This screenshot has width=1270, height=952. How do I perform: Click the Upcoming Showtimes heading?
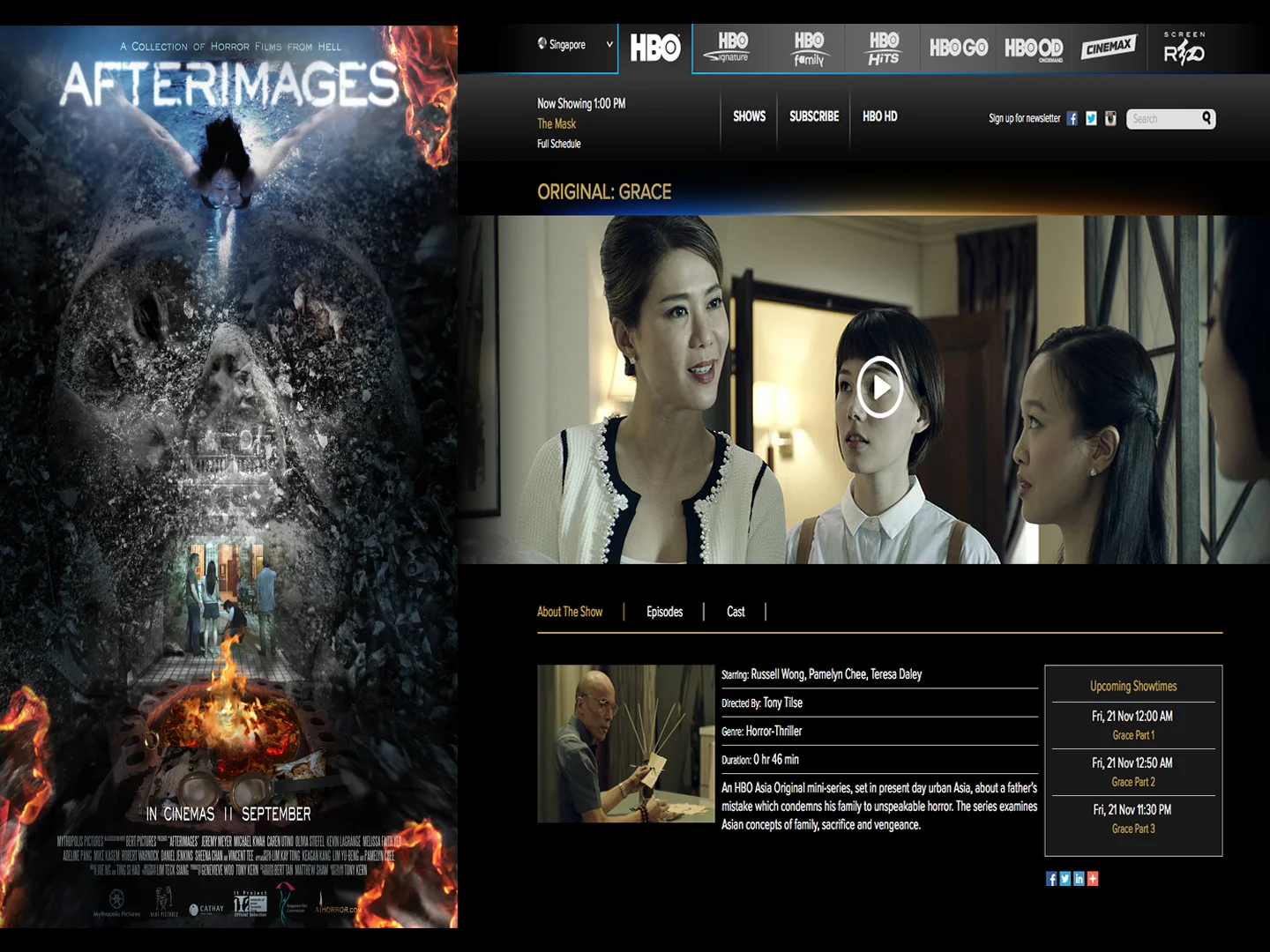tap(1133, 686)
